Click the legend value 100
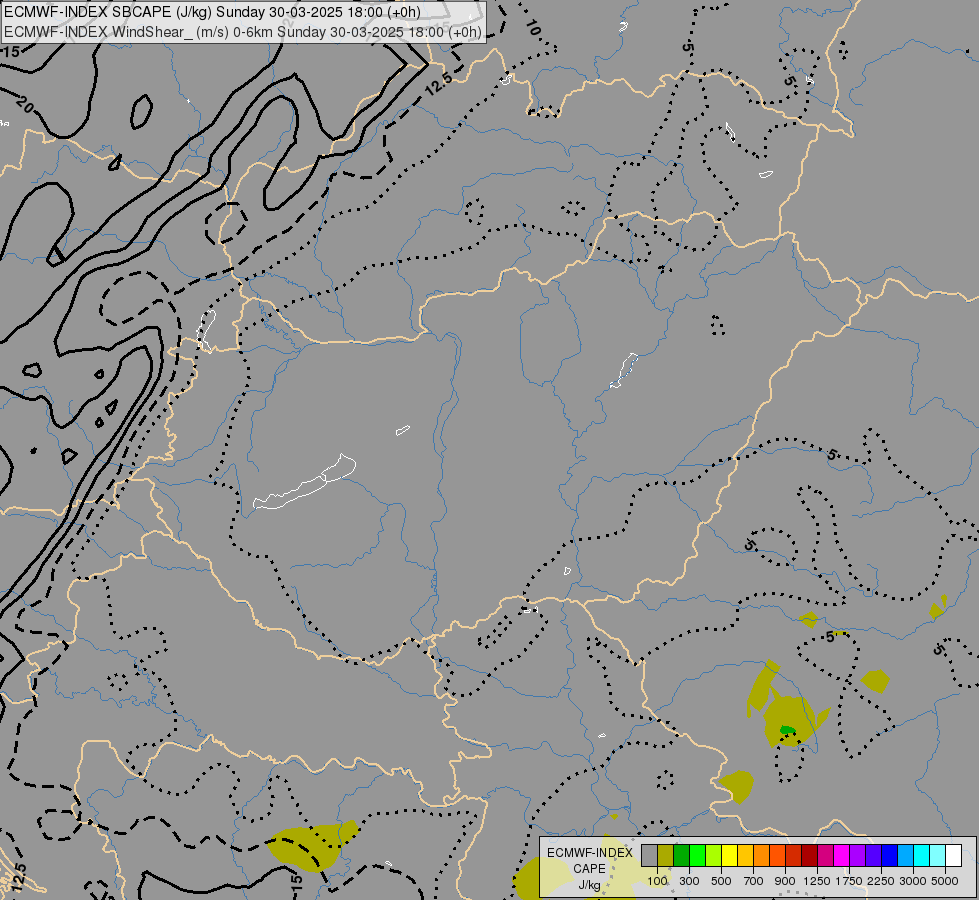This screenshot has height=900, width=979. coord(657,881)
